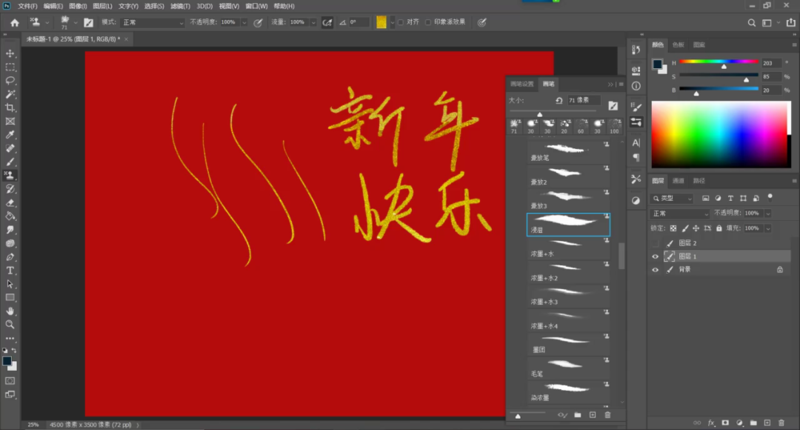Select the Eraser tool
This screenshot has height=430, width=800.
tap(10, 203)
